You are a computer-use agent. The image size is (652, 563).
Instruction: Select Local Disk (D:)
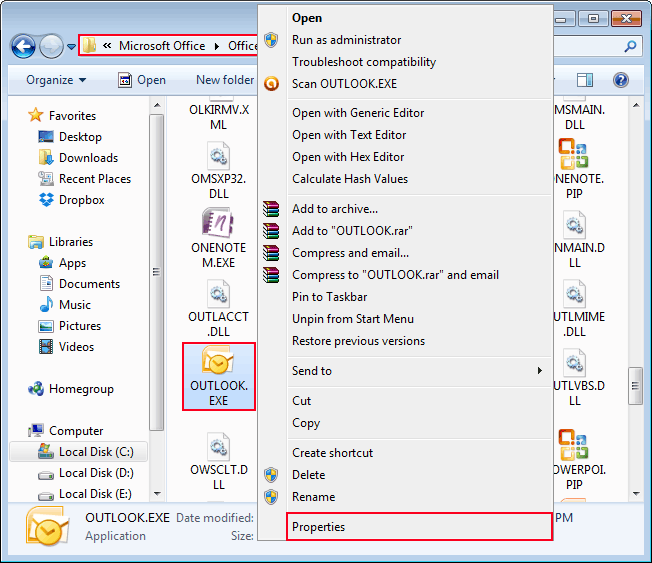[96, 473]
